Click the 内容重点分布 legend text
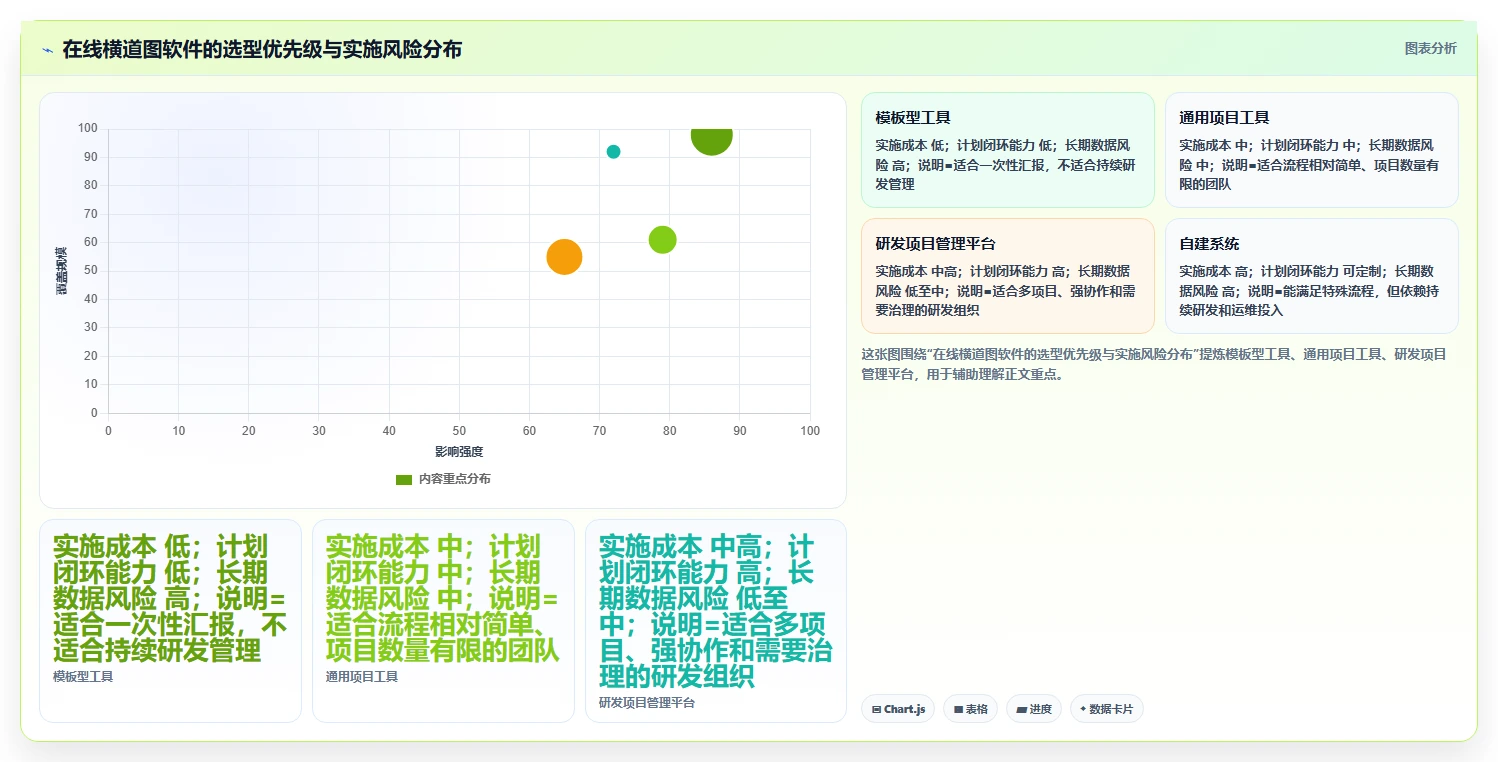 coord(455,479)
